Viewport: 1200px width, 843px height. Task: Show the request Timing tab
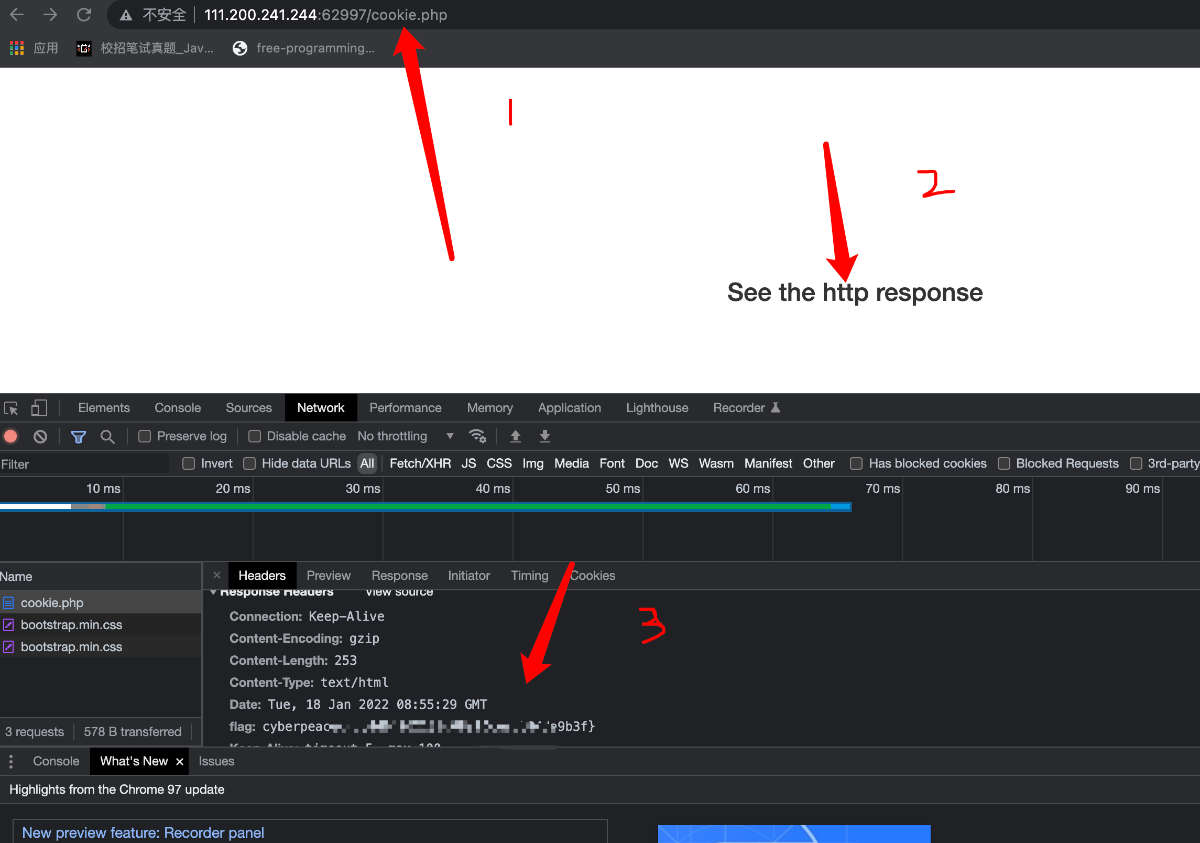pos(530,575)
